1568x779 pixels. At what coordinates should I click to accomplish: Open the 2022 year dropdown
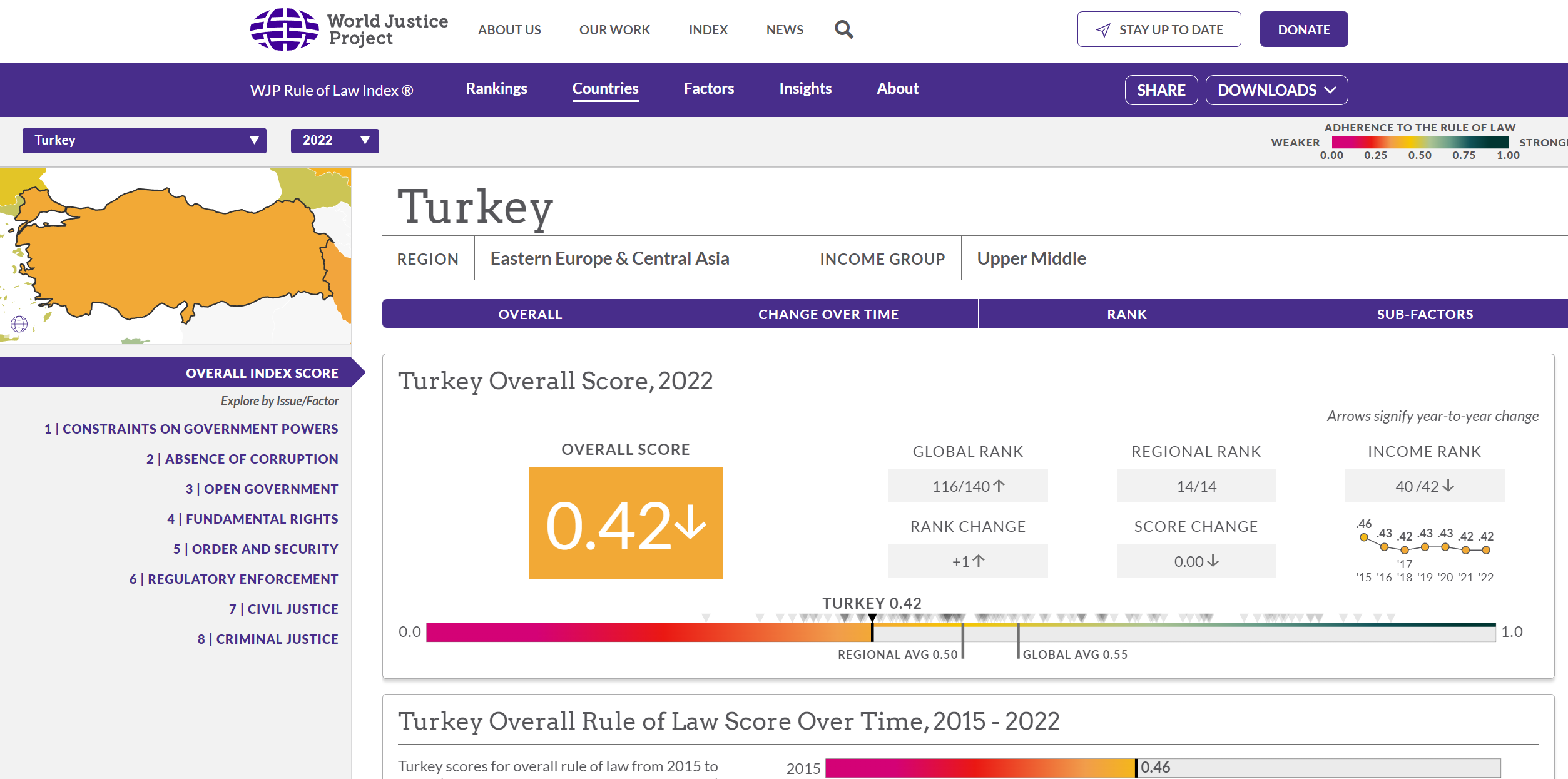click(334, 140)
